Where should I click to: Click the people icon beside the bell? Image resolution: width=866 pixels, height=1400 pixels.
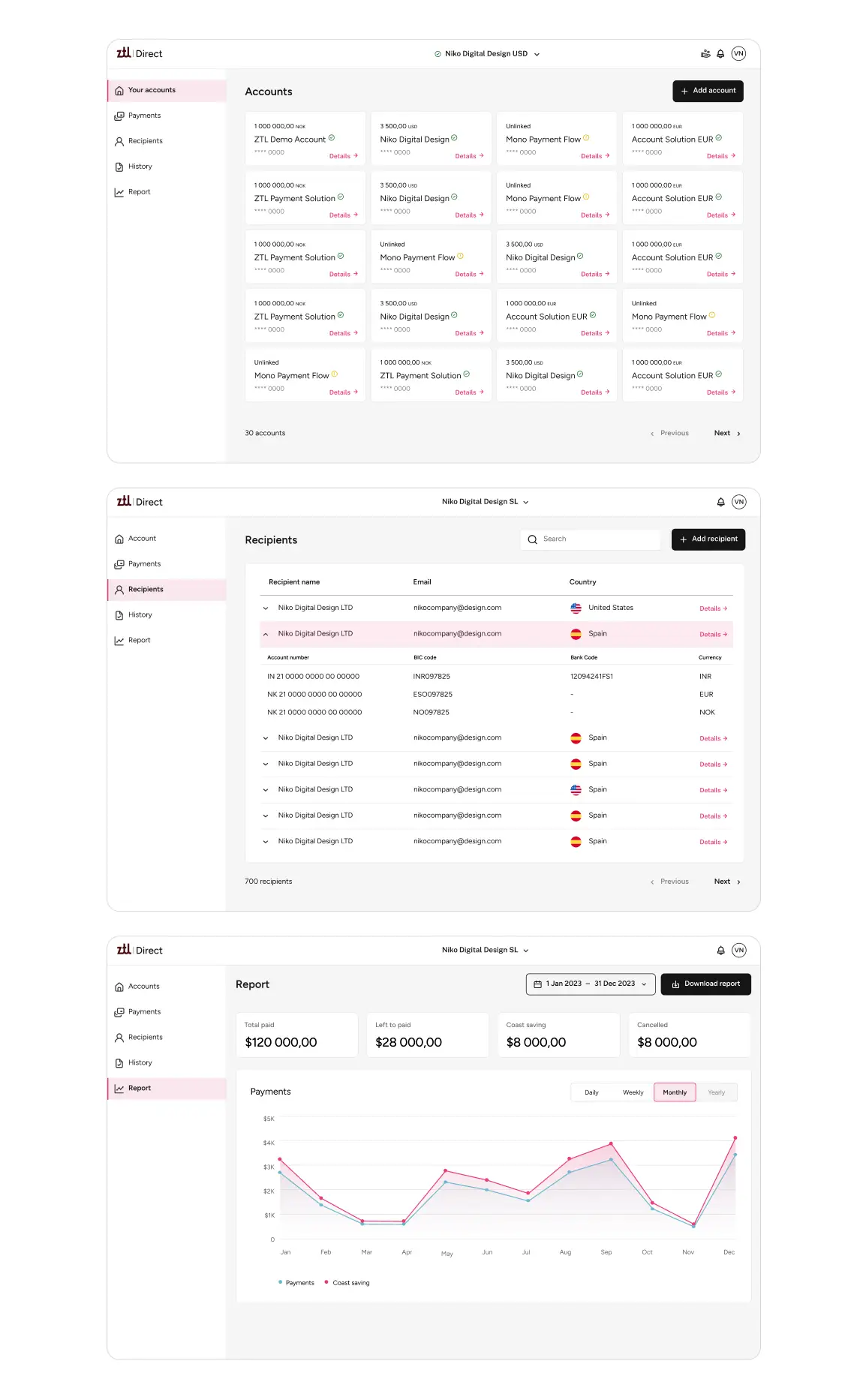coord(705,54)
